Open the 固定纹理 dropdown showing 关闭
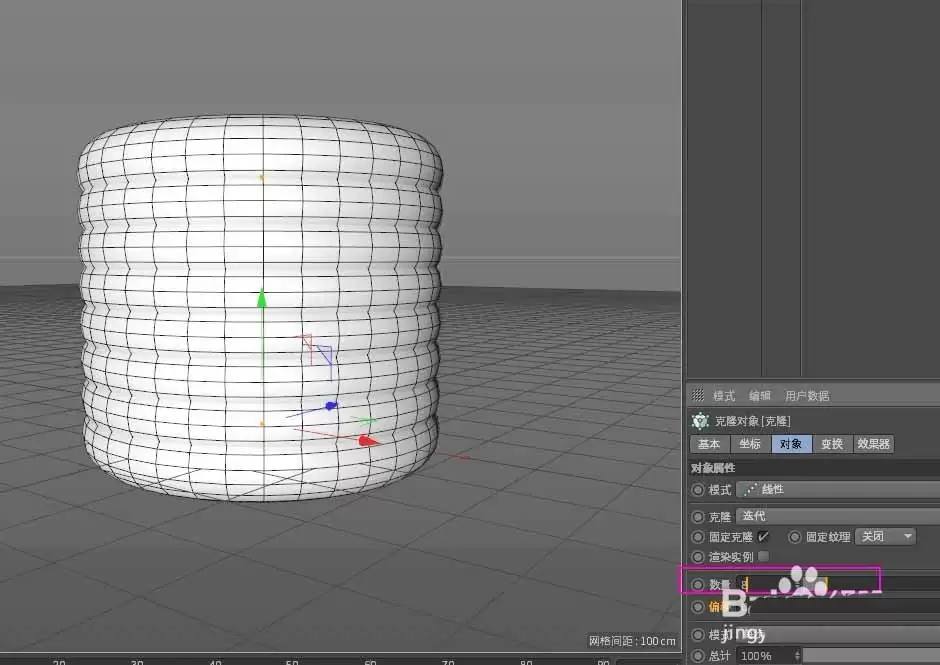The image size is (940, 665). click(x=885, y=537)
